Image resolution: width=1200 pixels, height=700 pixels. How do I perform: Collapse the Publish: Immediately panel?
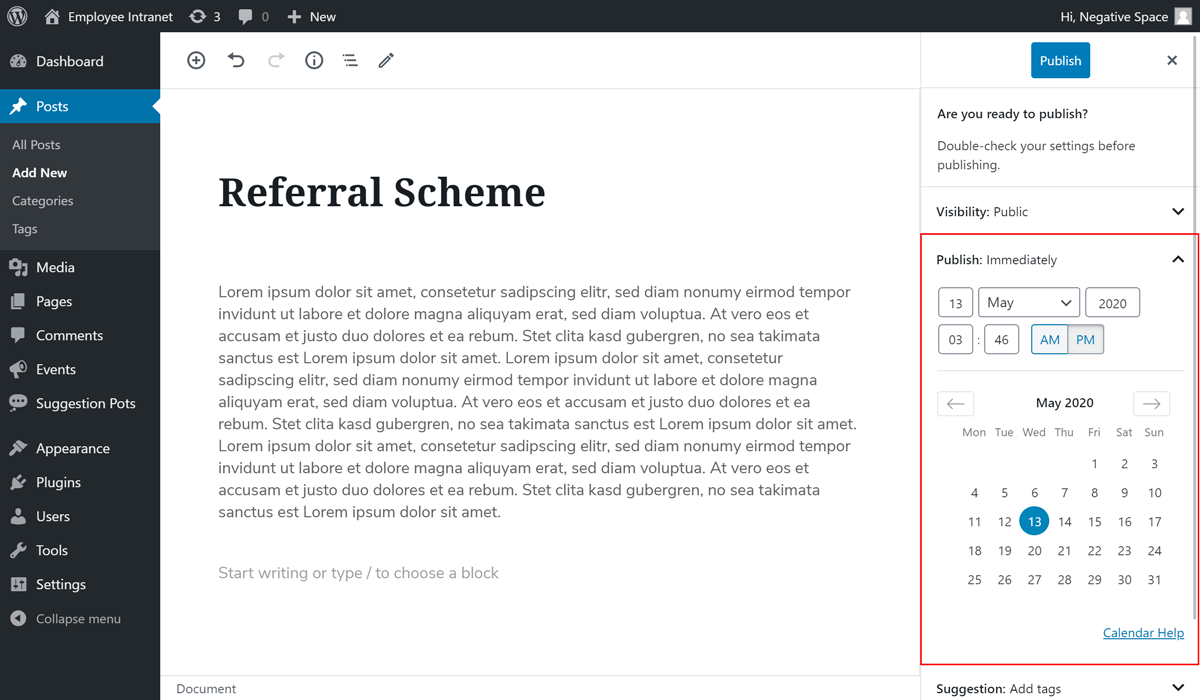[x=1177, y=259]
